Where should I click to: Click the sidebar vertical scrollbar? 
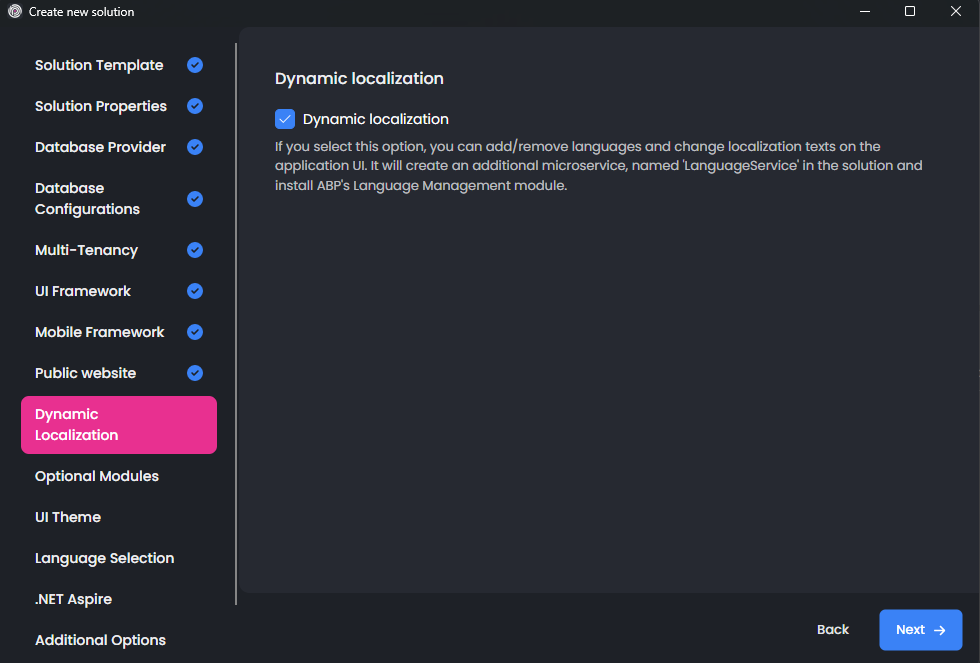[236, 324]
